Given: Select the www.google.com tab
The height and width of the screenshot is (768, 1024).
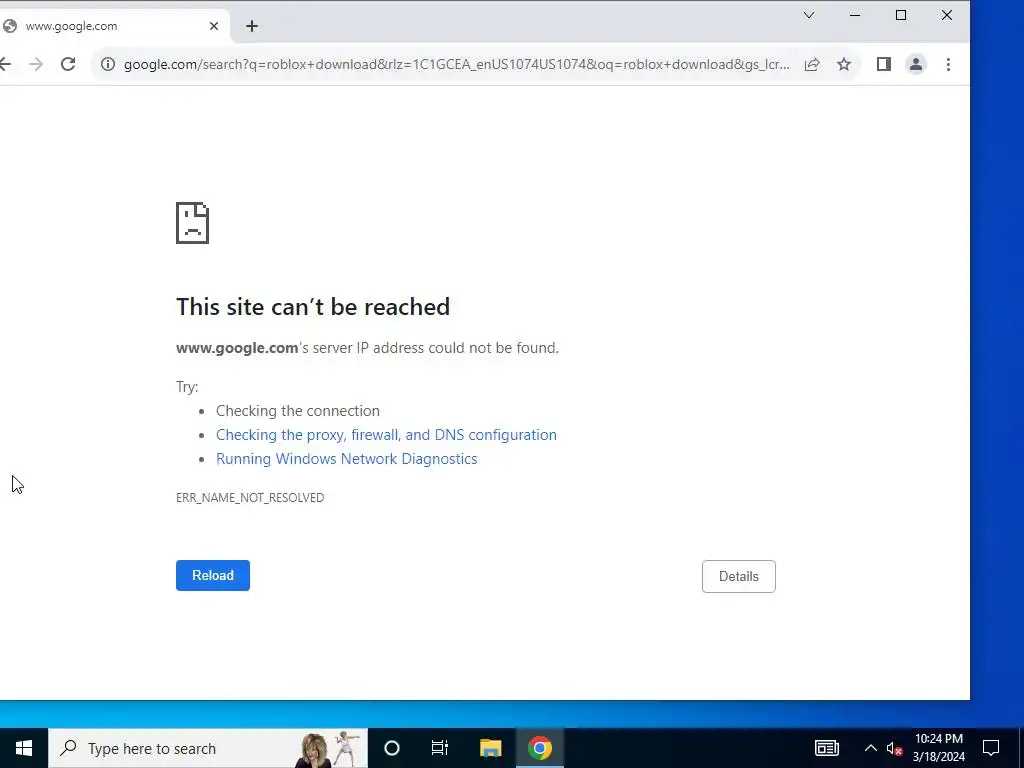Looking at the screenshot, I should click(x=114, y=26).
